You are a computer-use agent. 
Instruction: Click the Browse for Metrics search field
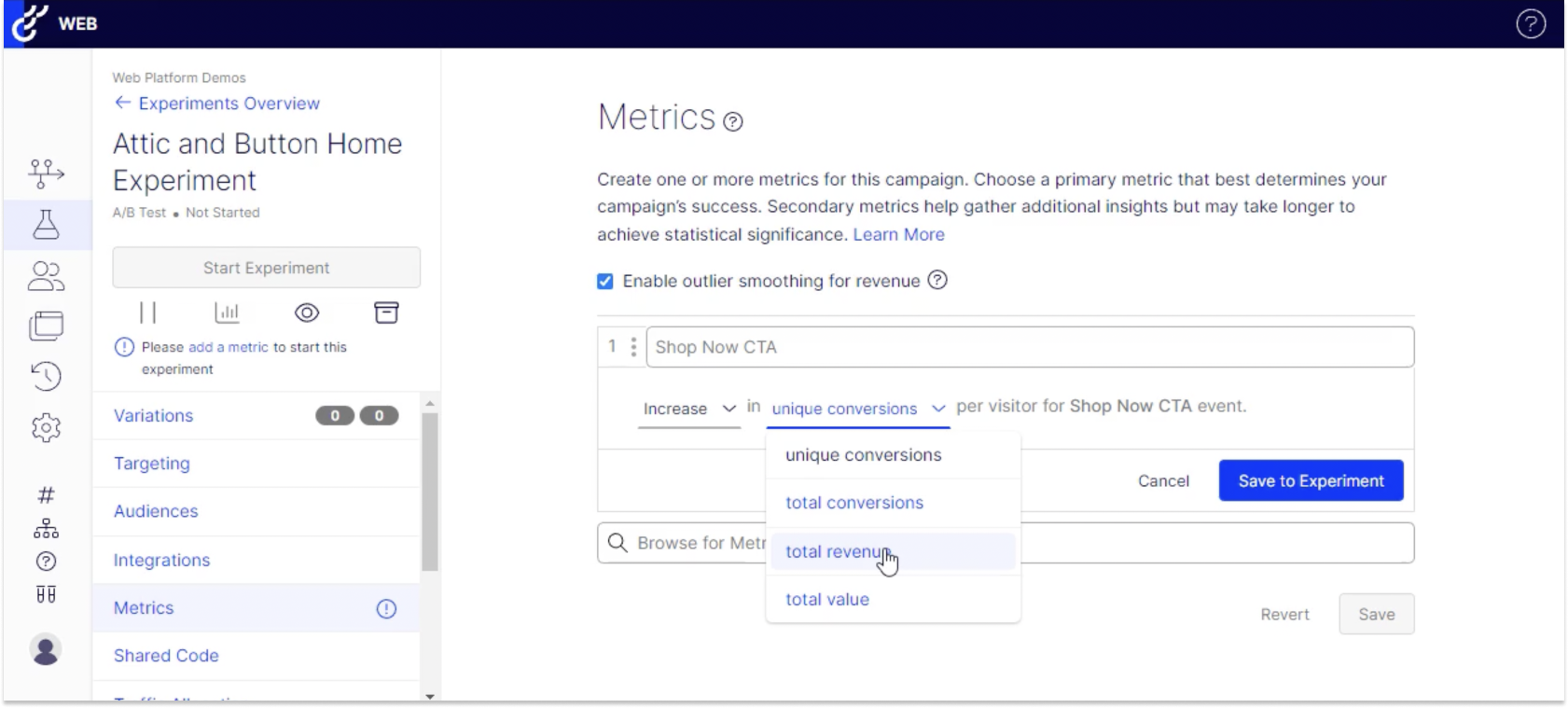click(x=1006, y=543)
